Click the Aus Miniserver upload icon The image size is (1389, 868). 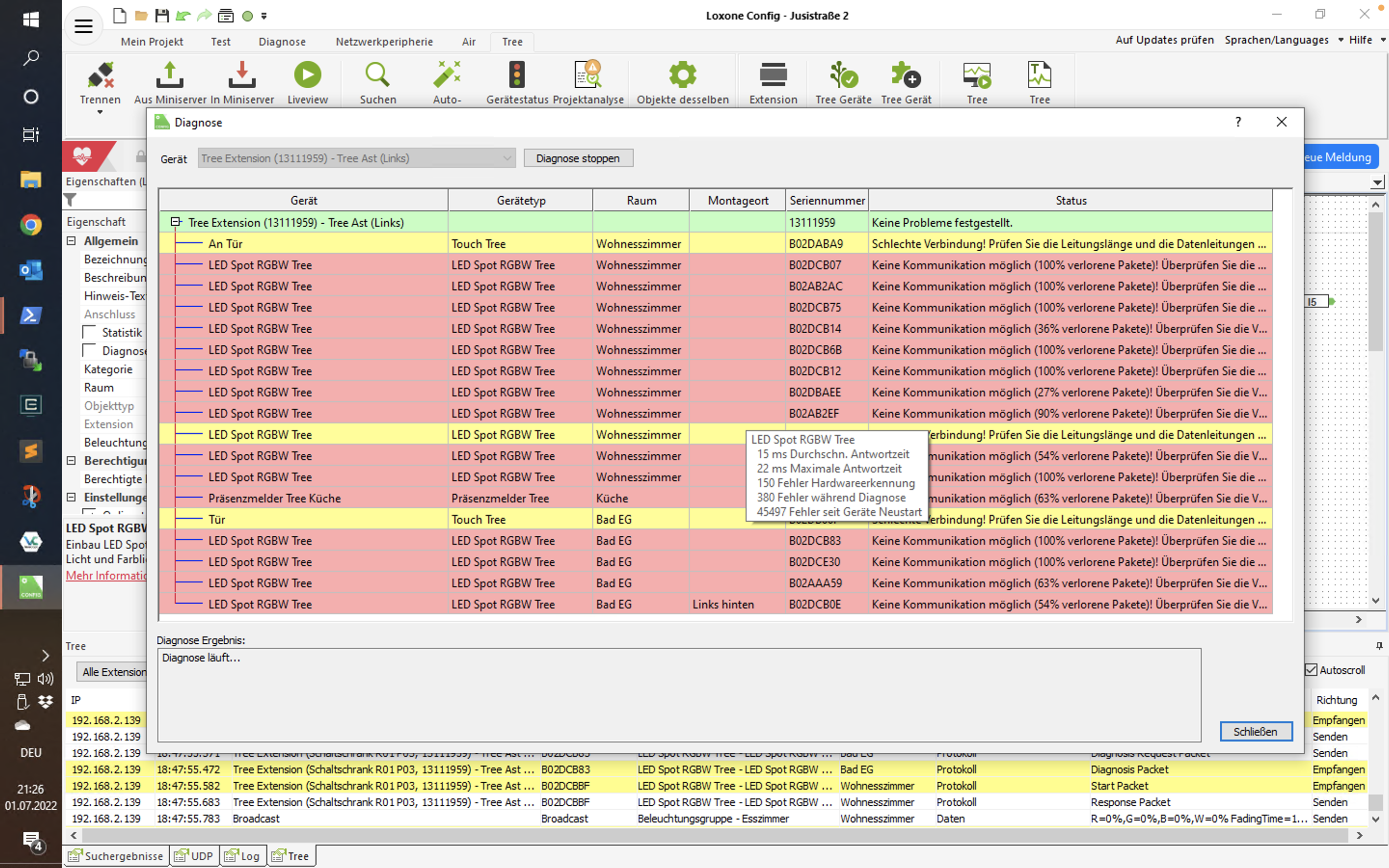point(170,75)
